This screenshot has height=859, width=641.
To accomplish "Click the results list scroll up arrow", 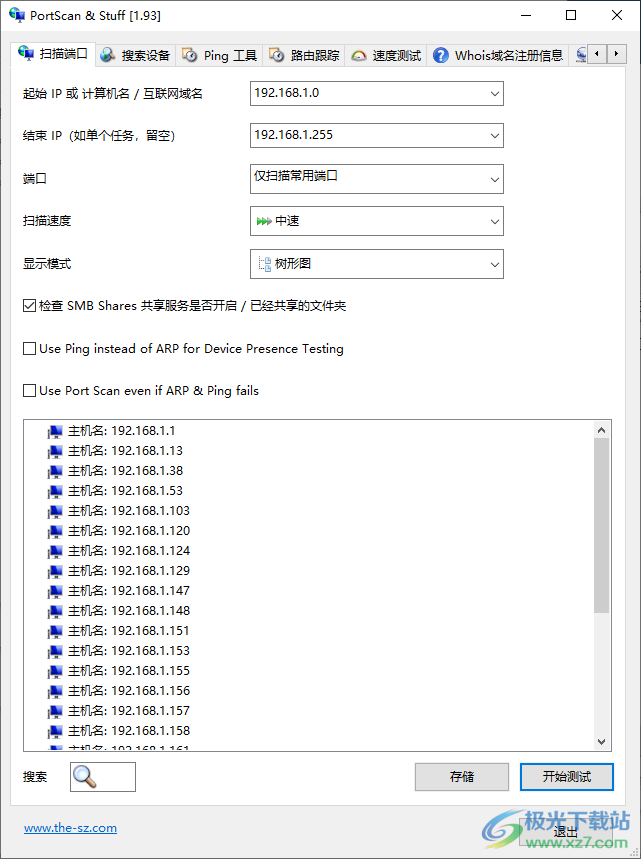I will click(602, 430).
